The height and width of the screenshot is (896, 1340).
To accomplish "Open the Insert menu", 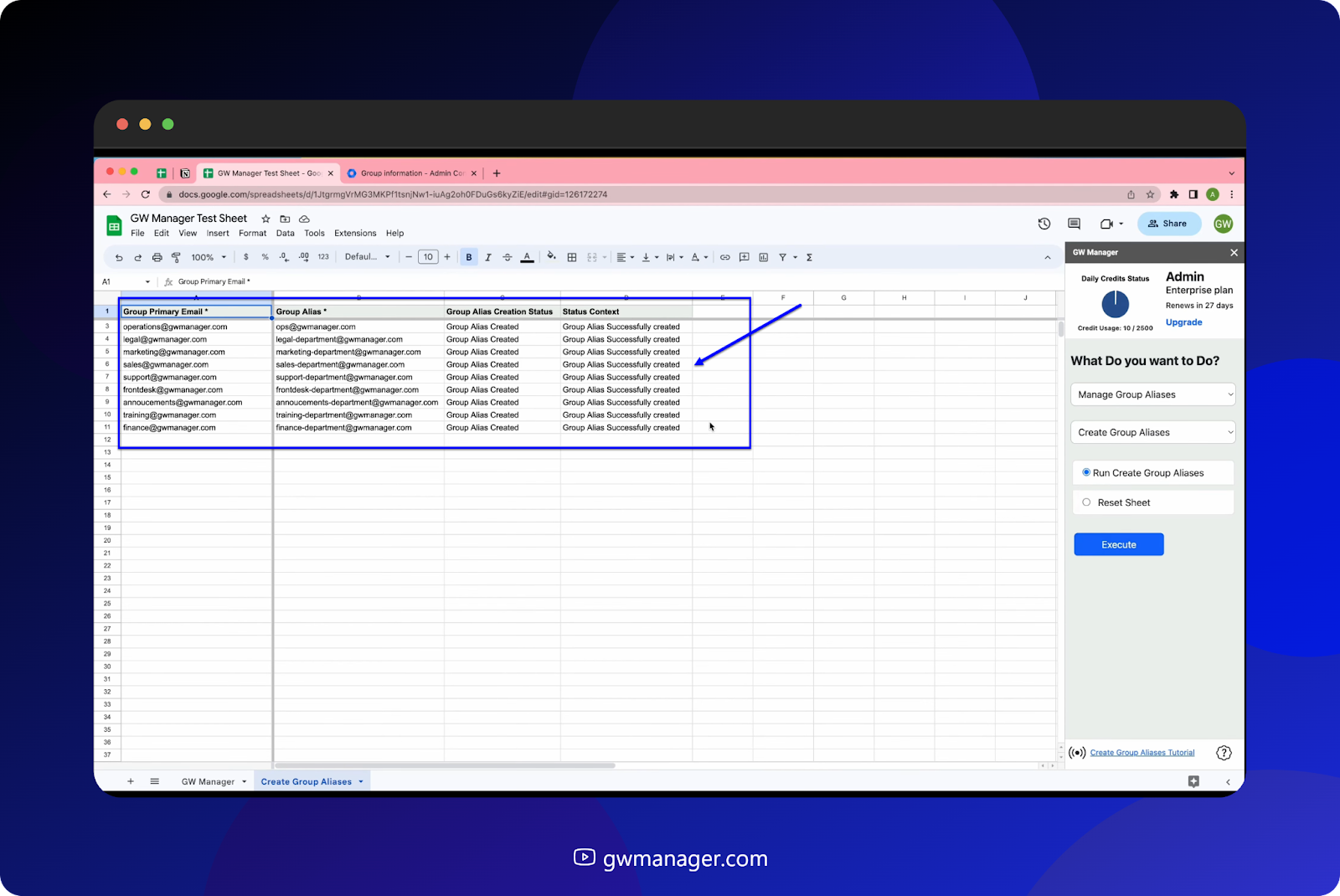I will [218, 234].
